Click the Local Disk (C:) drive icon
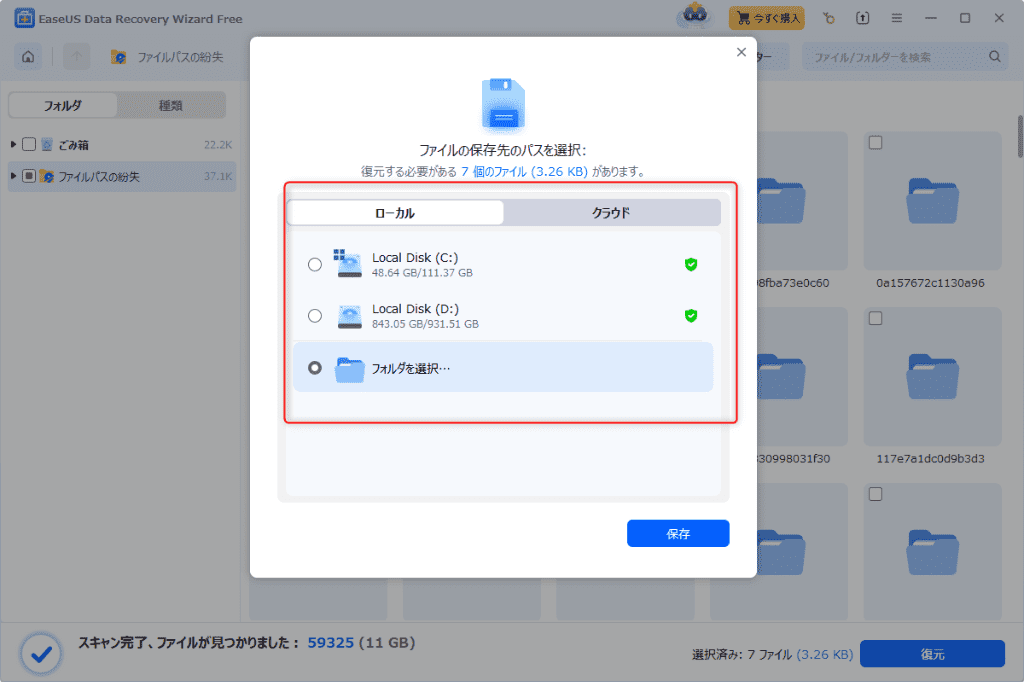 tap(348, 263)
